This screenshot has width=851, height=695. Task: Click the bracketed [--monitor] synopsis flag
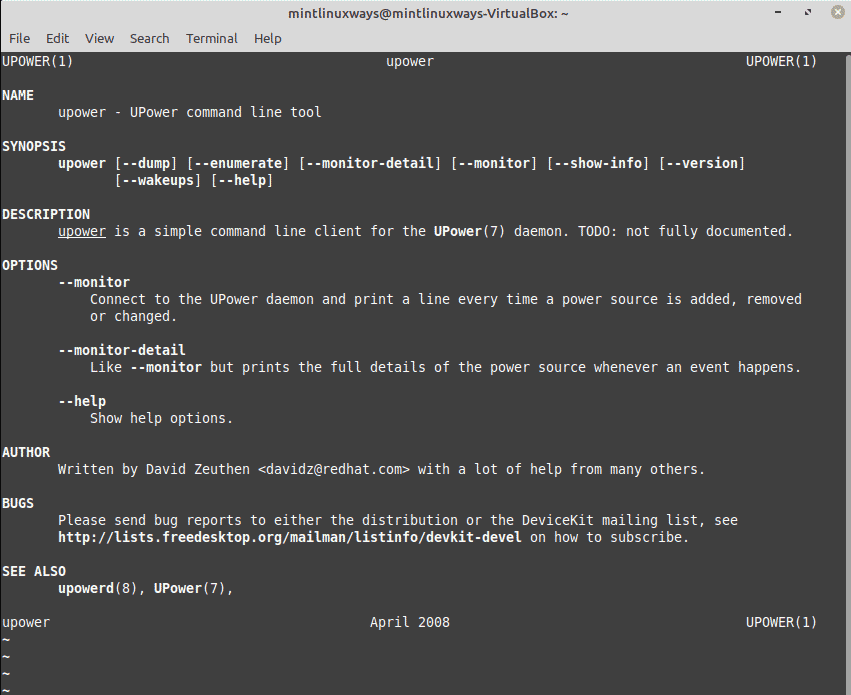[494, 163]
